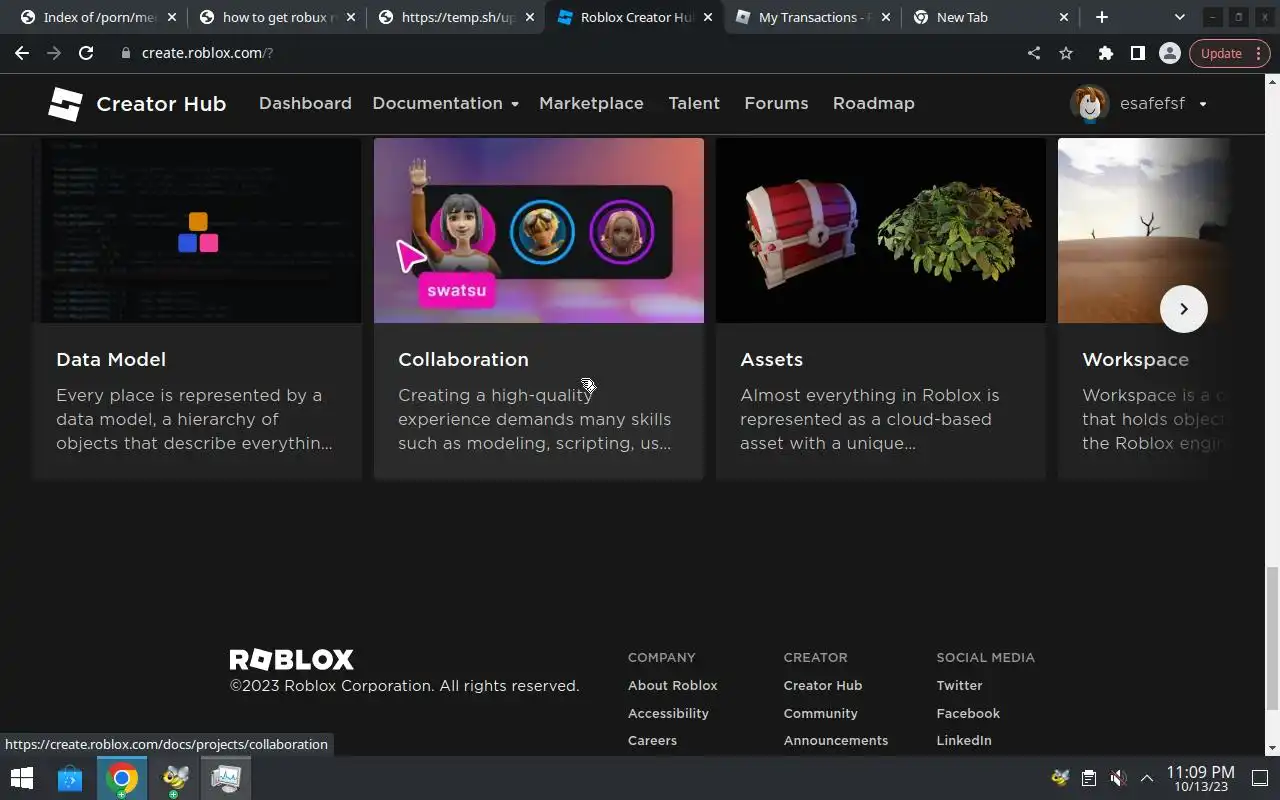The image size is (1280, 800).
Task: Switch to the My Transactions tab
Action: pos(812,17)
